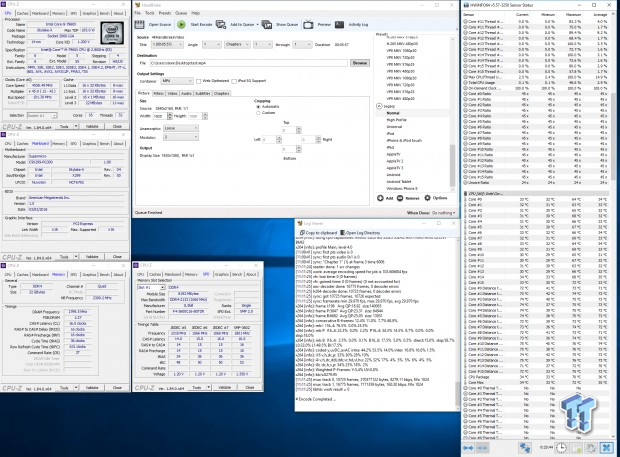This screenshot has width=620, height=457.
Task: Click the Remove preset minus icon
Action: point(400,198)
